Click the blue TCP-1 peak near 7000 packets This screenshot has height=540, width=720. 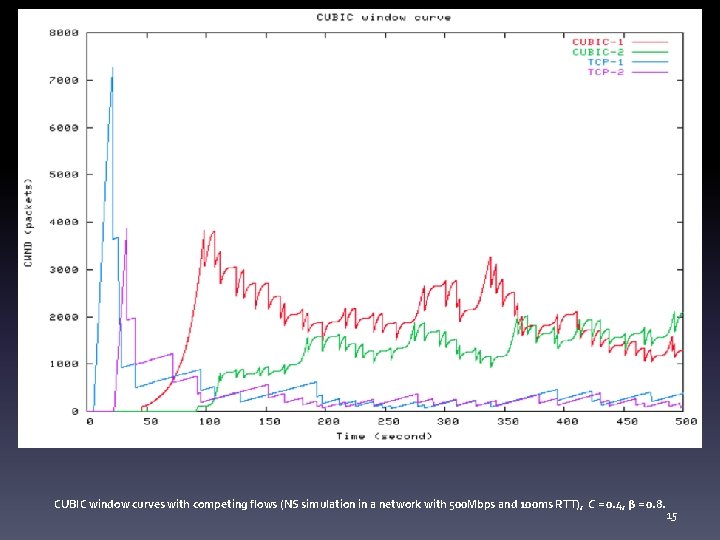point(112,69)
